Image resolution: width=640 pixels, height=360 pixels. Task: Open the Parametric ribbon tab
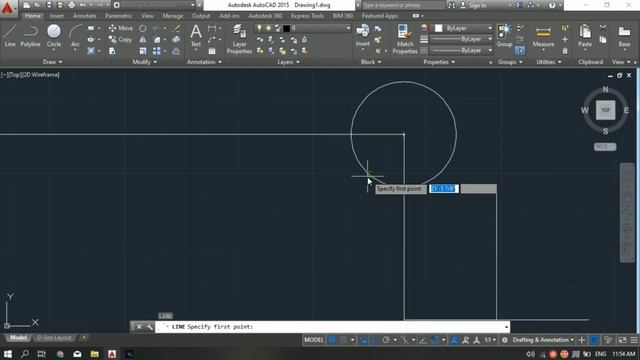(118, 16)
